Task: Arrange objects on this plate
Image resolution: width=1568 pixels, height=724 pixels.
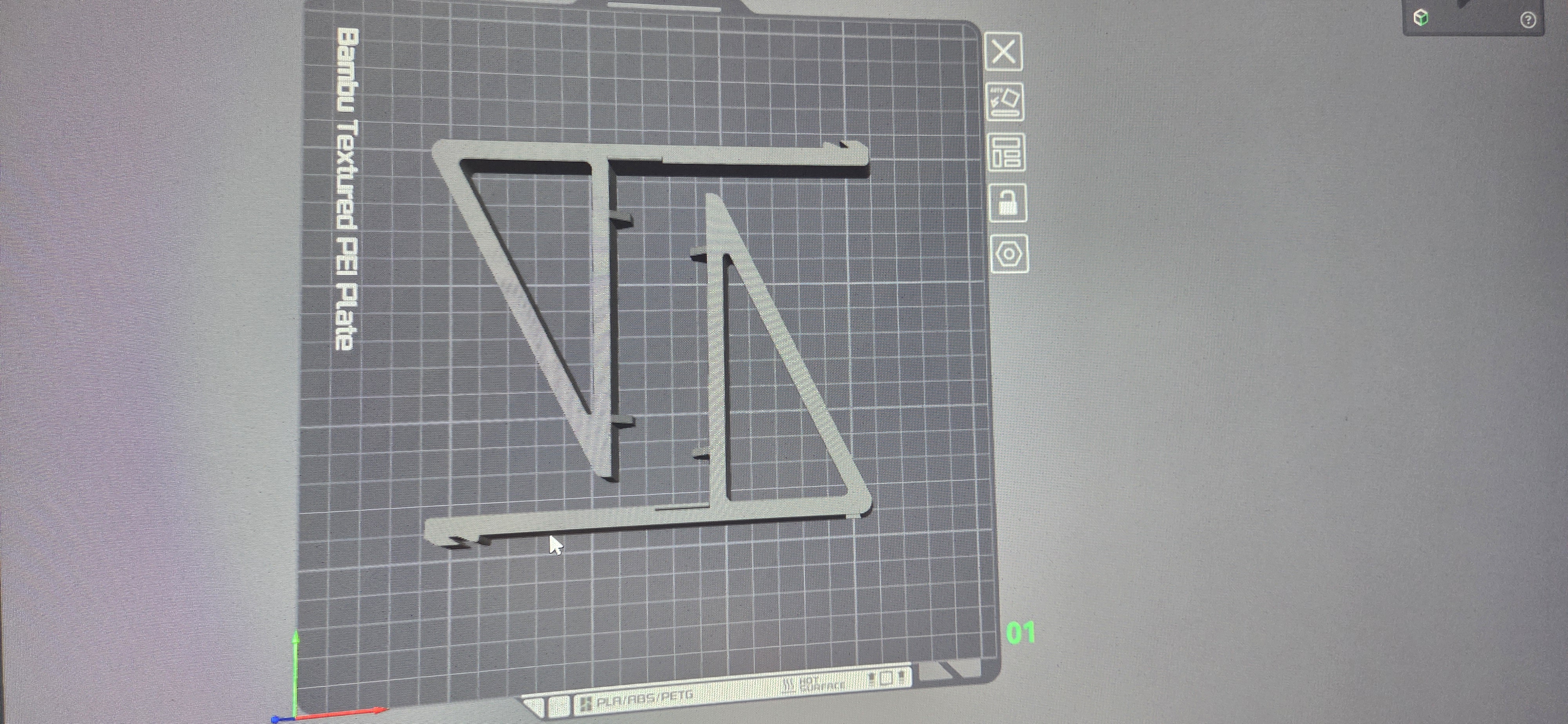Action: point(1006,152)
